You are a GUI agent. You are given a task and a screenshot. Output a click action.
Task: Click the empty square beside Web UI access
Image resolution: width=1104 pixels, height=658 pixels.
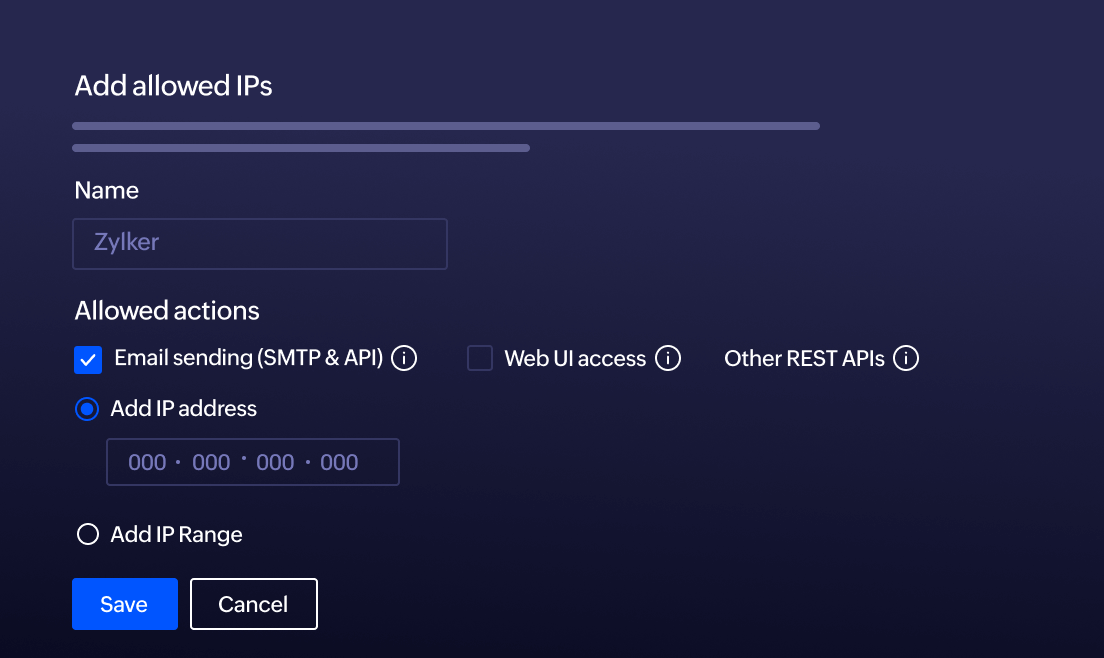click(x=479, y=358)
